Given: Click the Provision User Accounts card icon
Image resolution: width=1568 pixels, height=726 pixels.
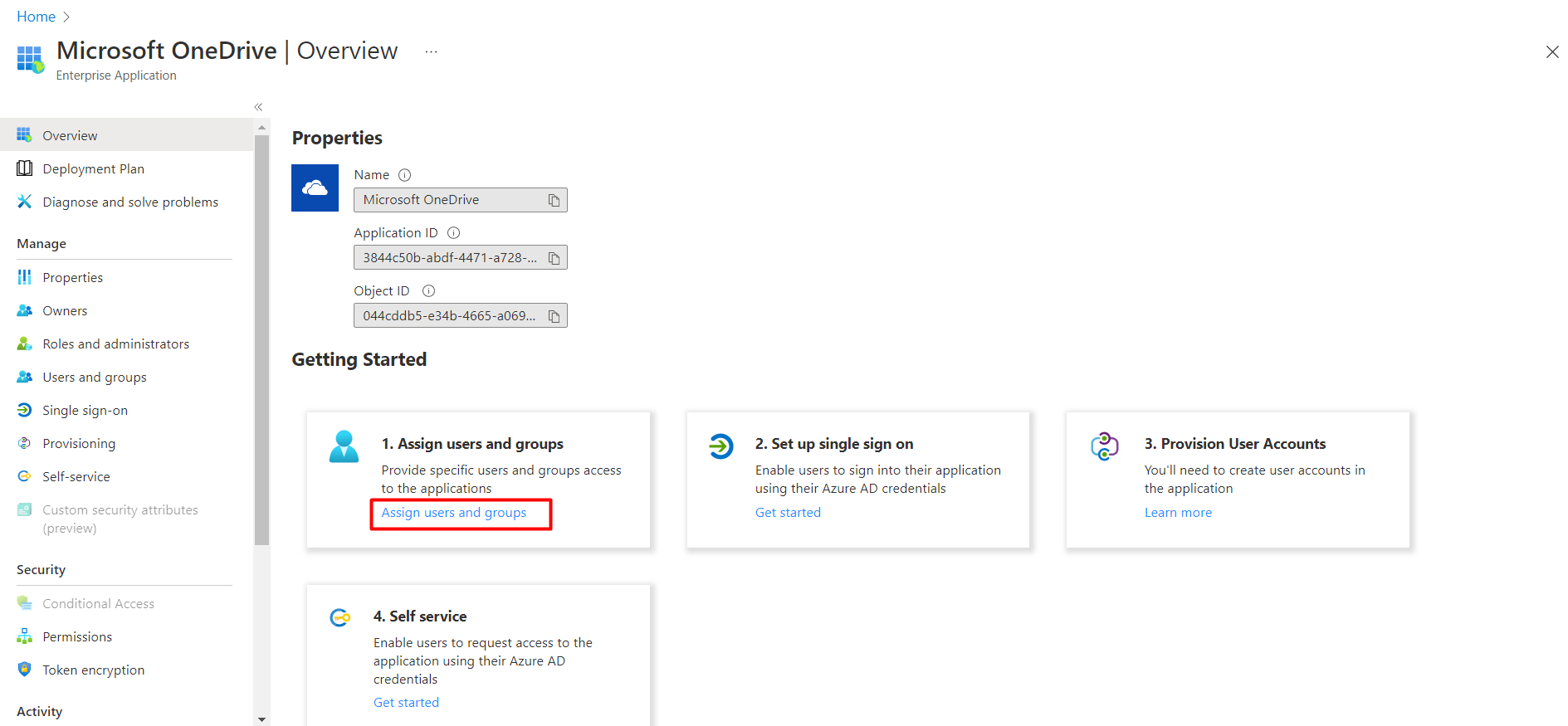Looking at the screenshot, I should click(x=1104, y=446).
